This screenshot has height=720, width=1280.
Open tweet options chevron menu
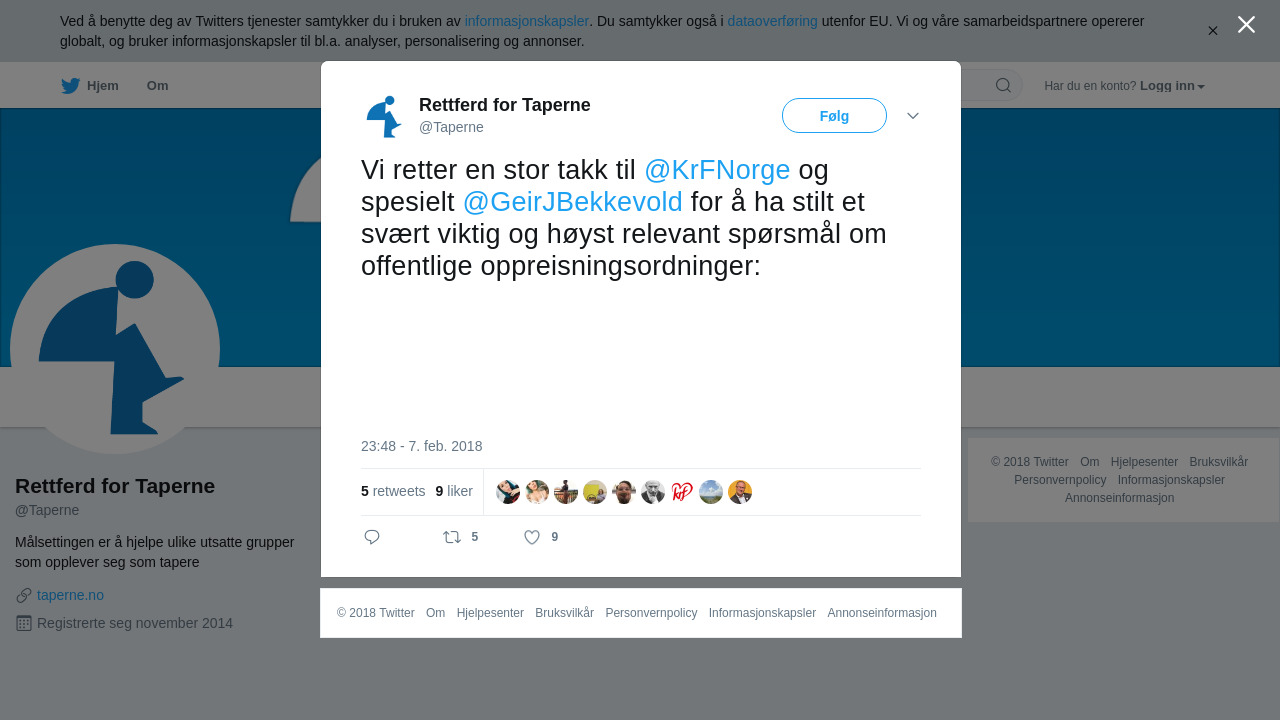(x=913, y=116)
